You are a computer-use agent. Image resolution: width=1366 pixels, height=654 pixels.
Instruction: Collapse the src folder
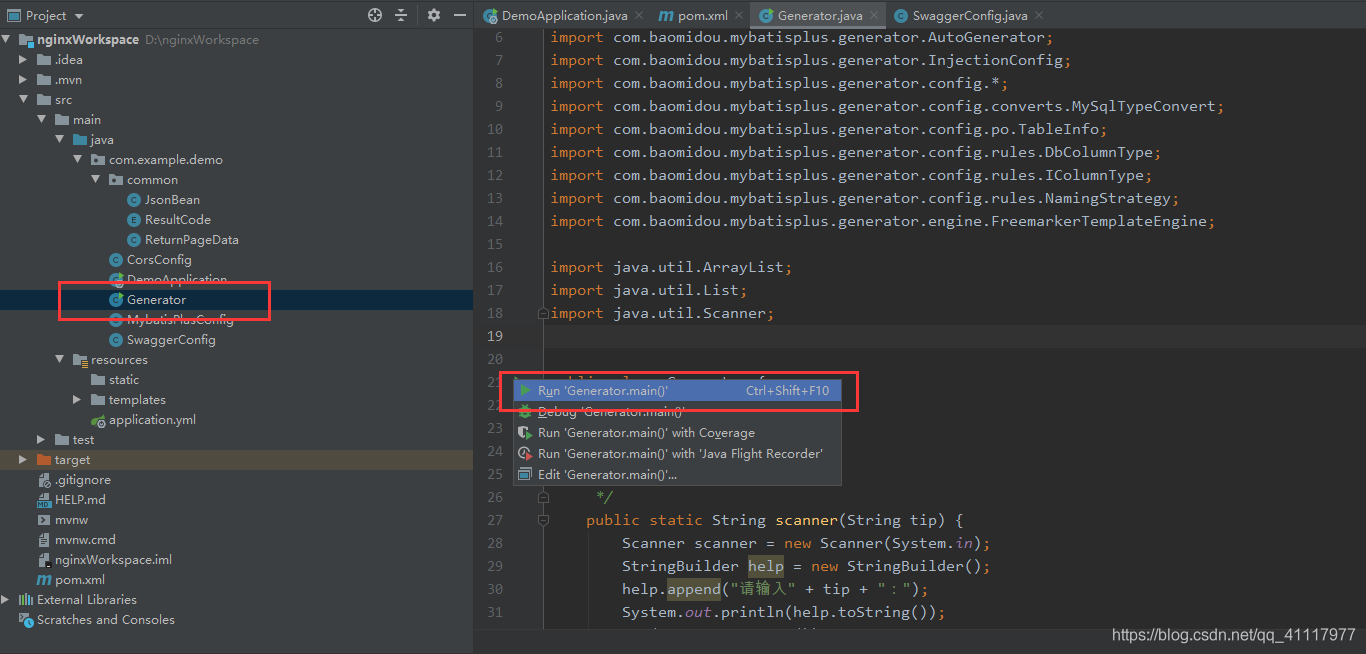coord(25,100)
